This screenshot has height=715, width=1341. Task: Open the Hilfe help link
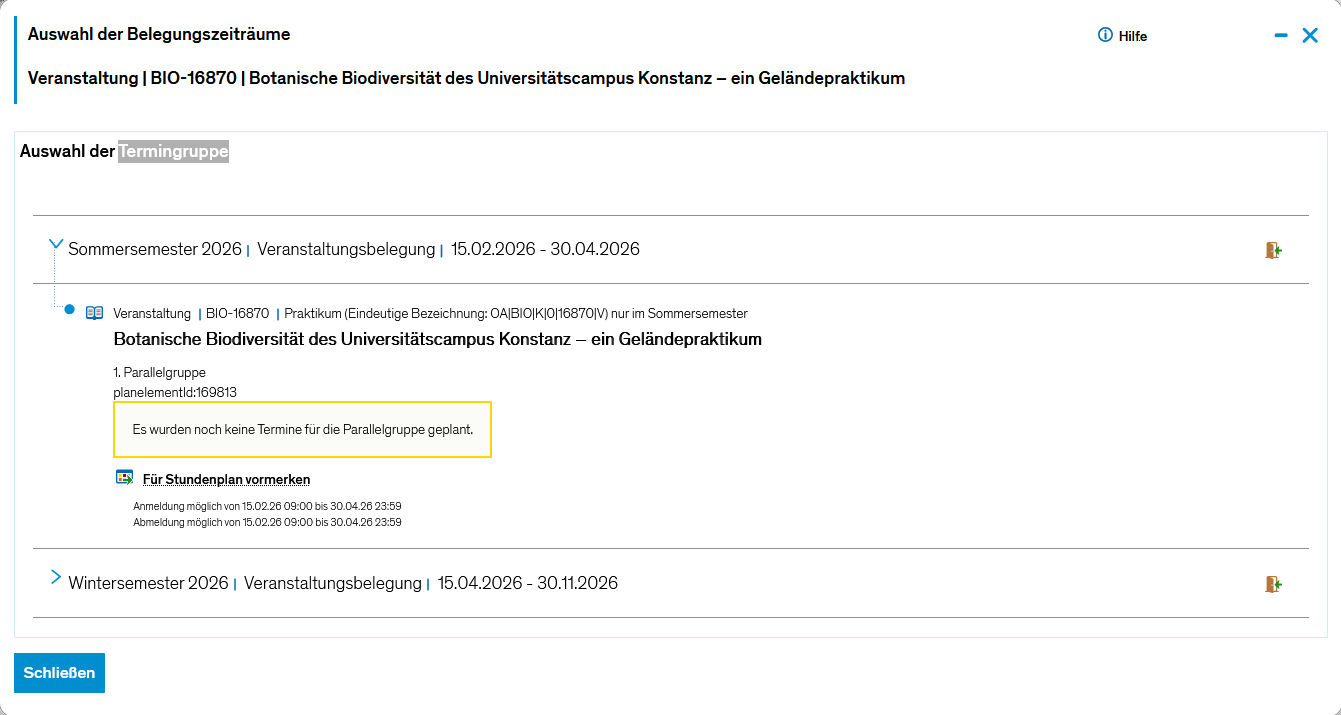tap(1132, 36)
